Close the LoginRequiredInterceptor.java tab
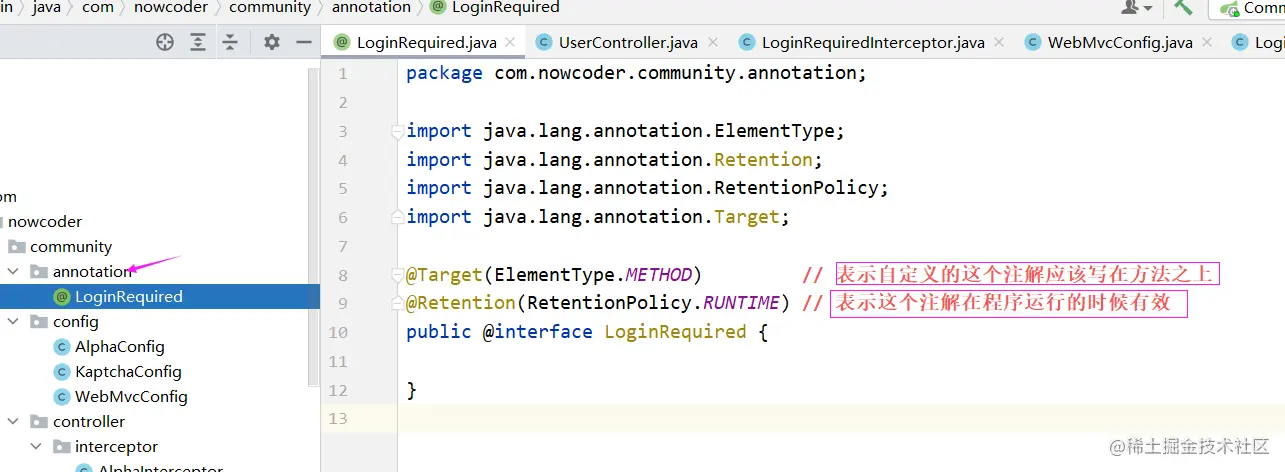The width and height of the screenshot is (1285, 472). (999, 42)
